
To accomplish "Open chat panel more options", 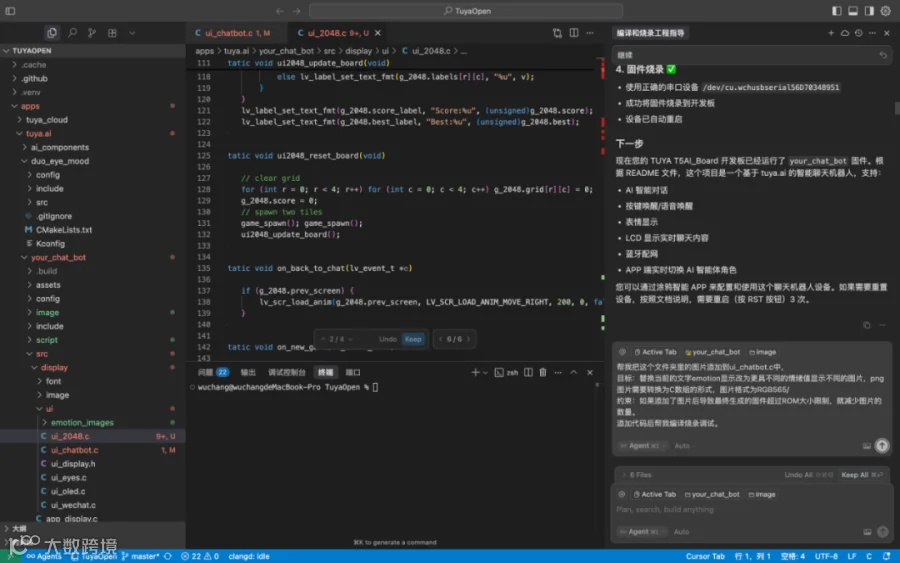I will pyautogui.click(x=872, y=33).
